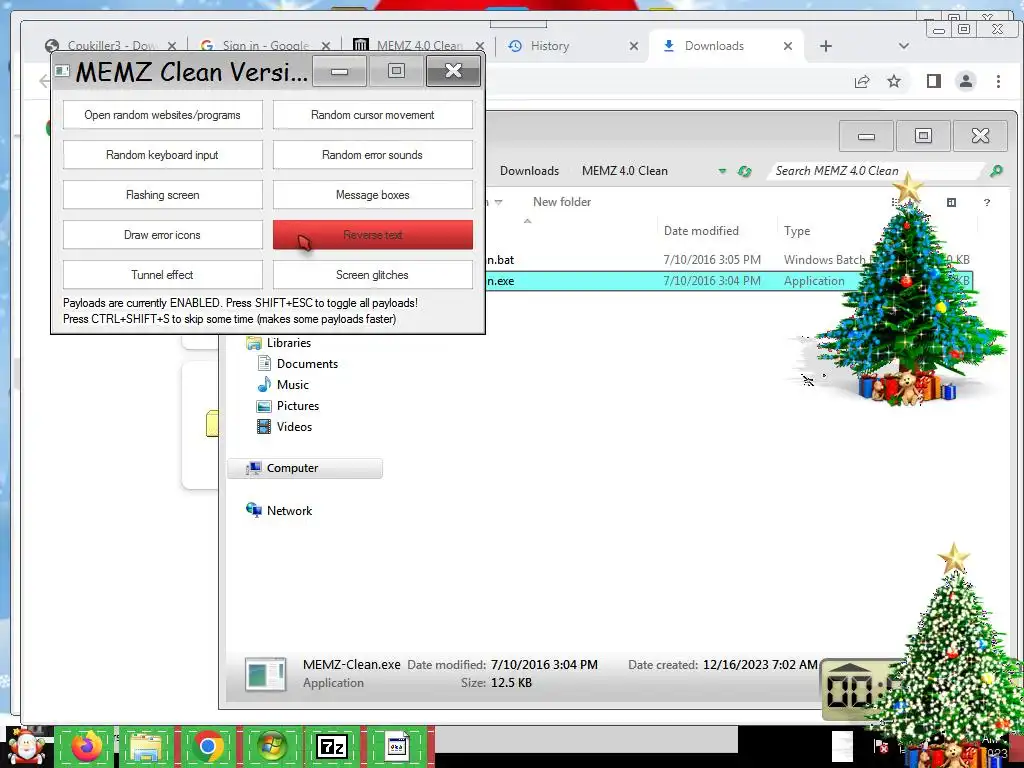
Task: Toggle the Screen glitches payload
Action: 372,274
